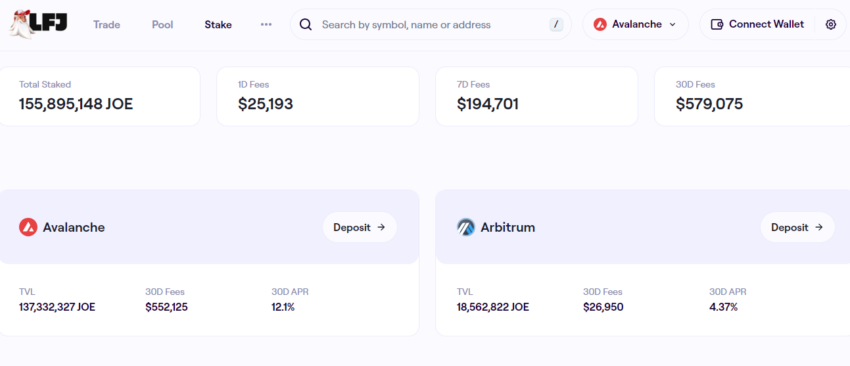Viewport: 850px width, 366px height.
Task: Click the chevron arrow in network selector
Action: tap(673, 24)
